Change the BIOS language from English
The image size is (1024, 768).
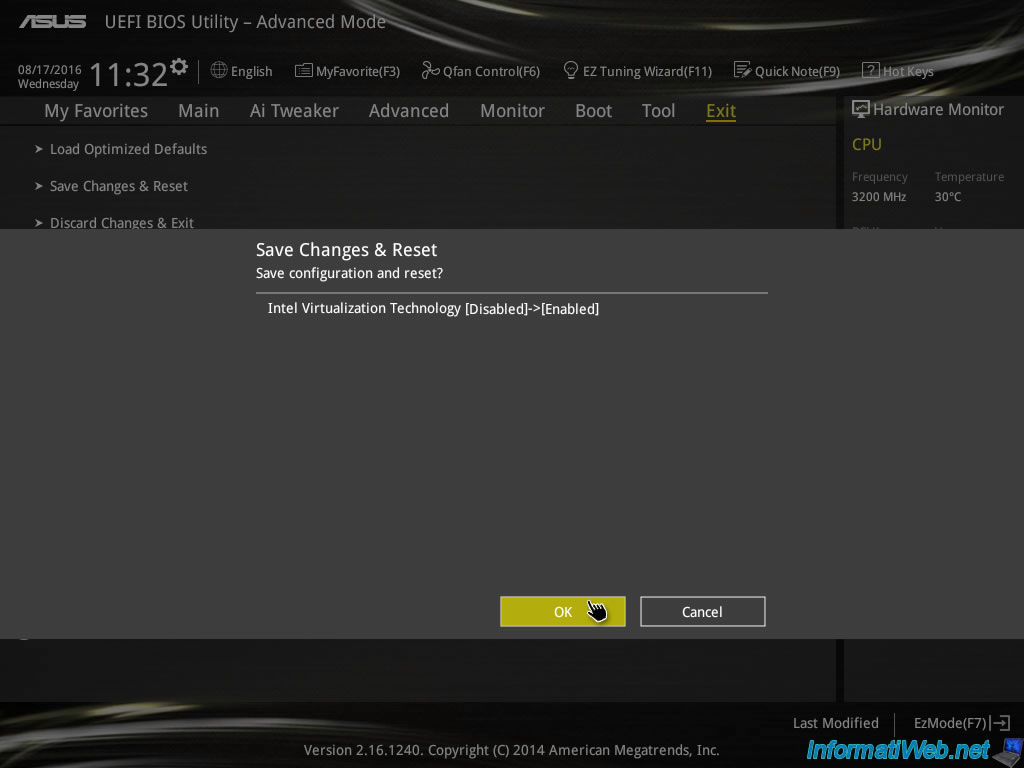(241, 71)
